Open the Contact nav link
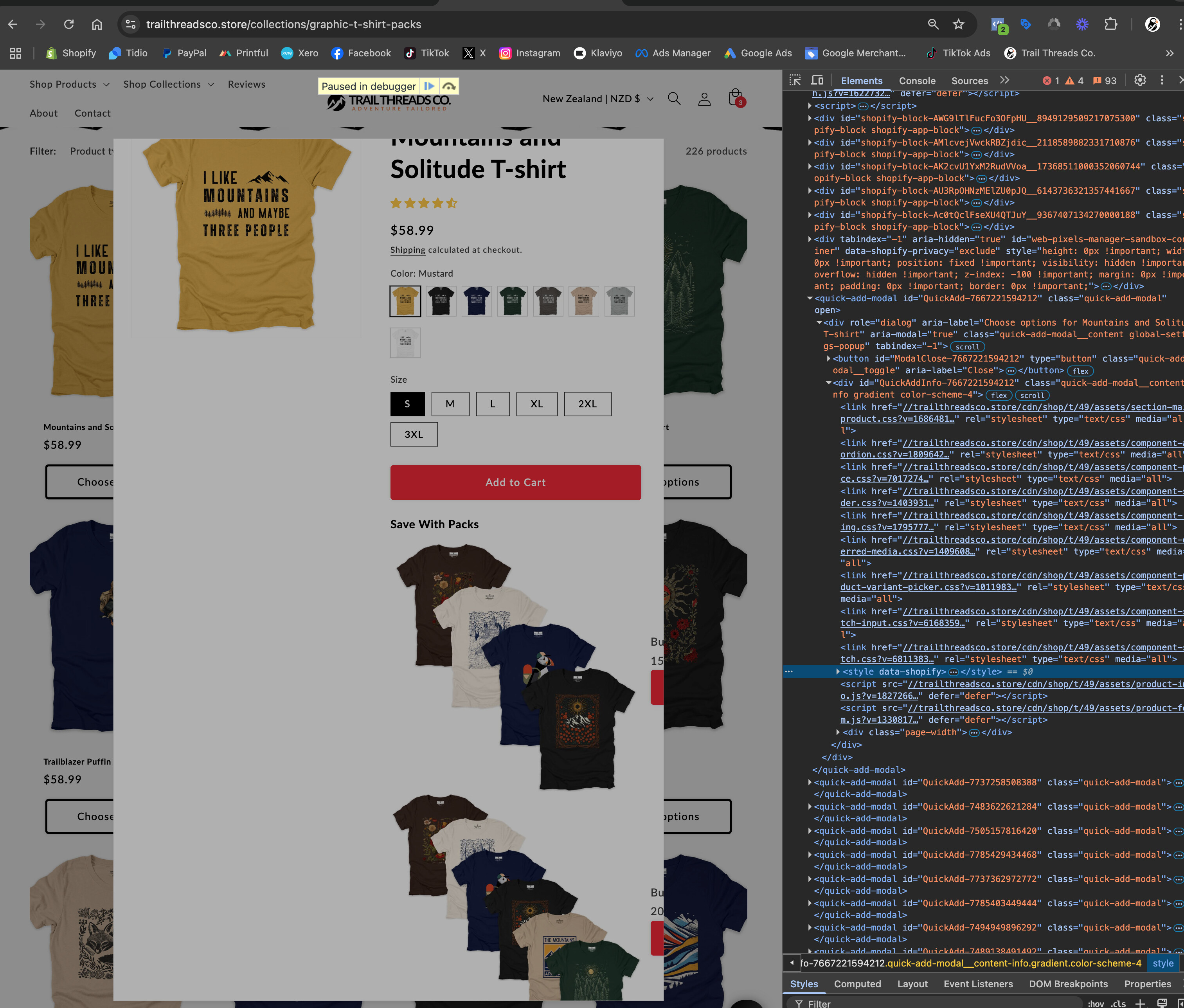This screenshot has height=1008, width=1184. (x=92, y=113)
